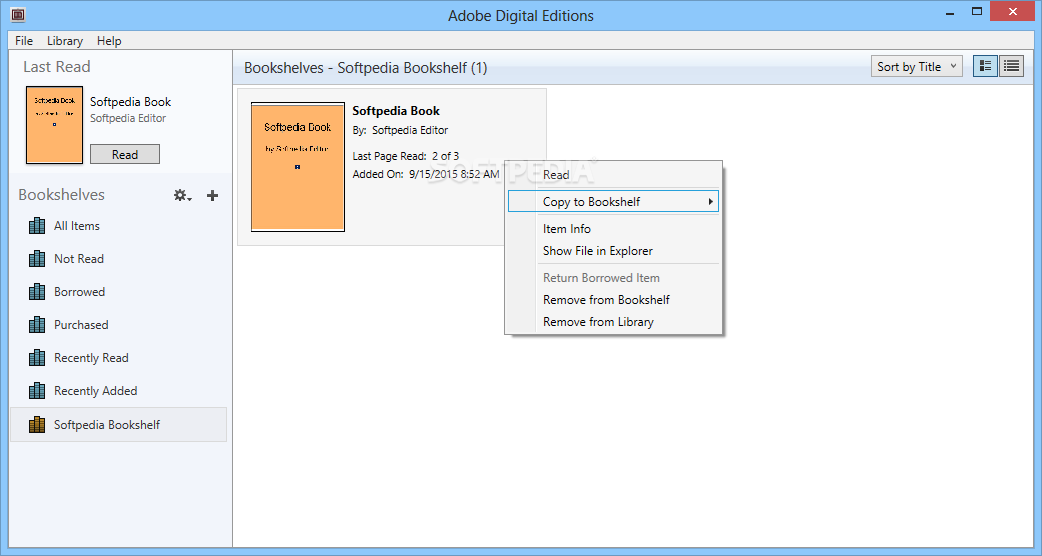Click Softpedia Editor text in Last Read
The height and width of the screenshot is (556, 1042).
click(128, 118)
